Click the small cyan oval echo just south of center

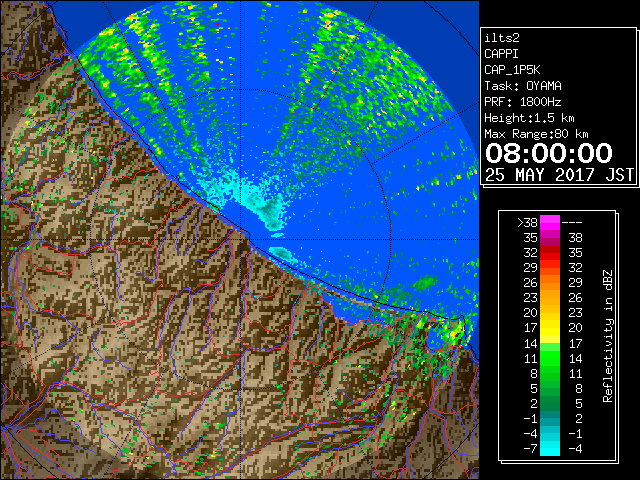coord(280,253)
